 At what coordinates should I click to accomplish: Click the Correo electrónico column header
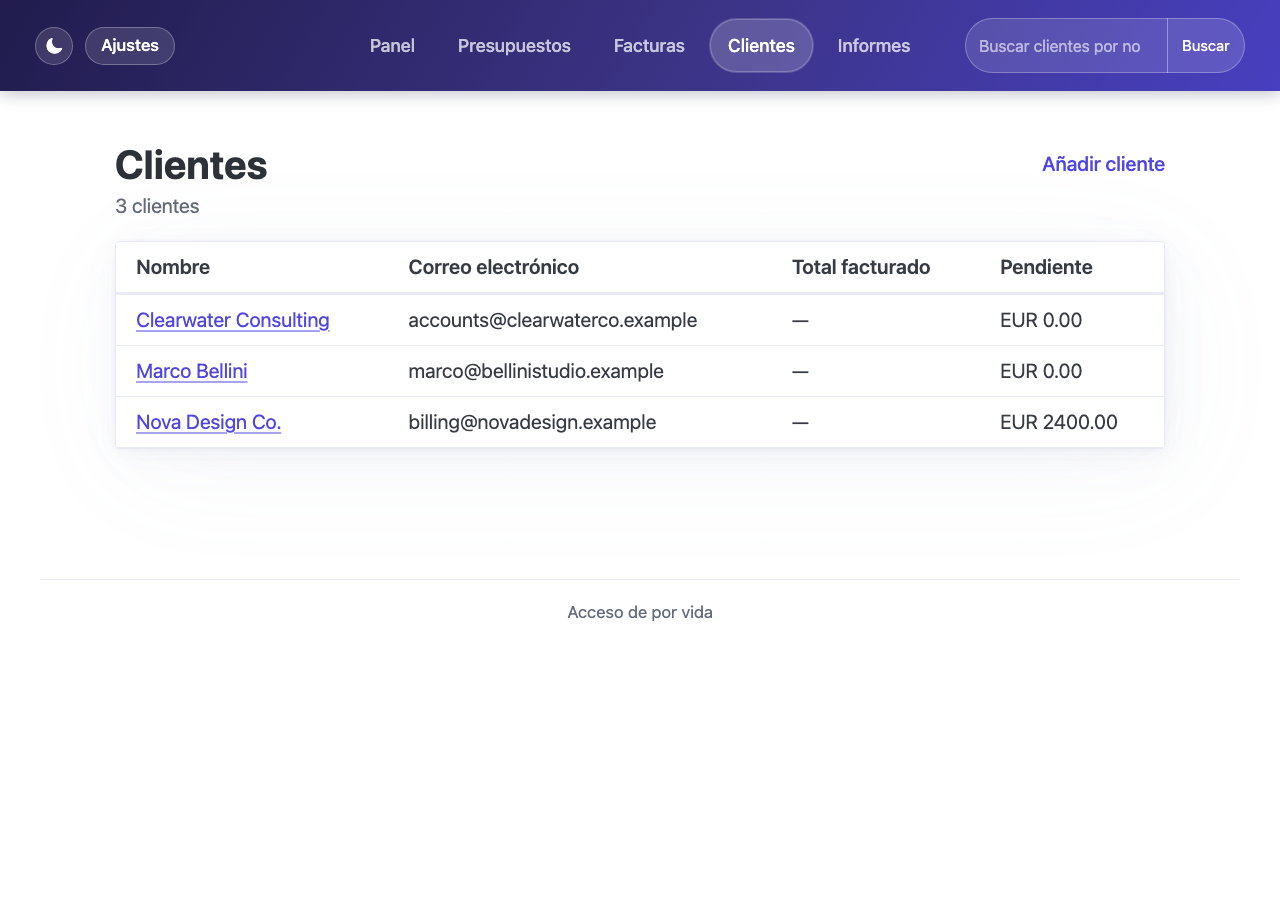point(494,267)
